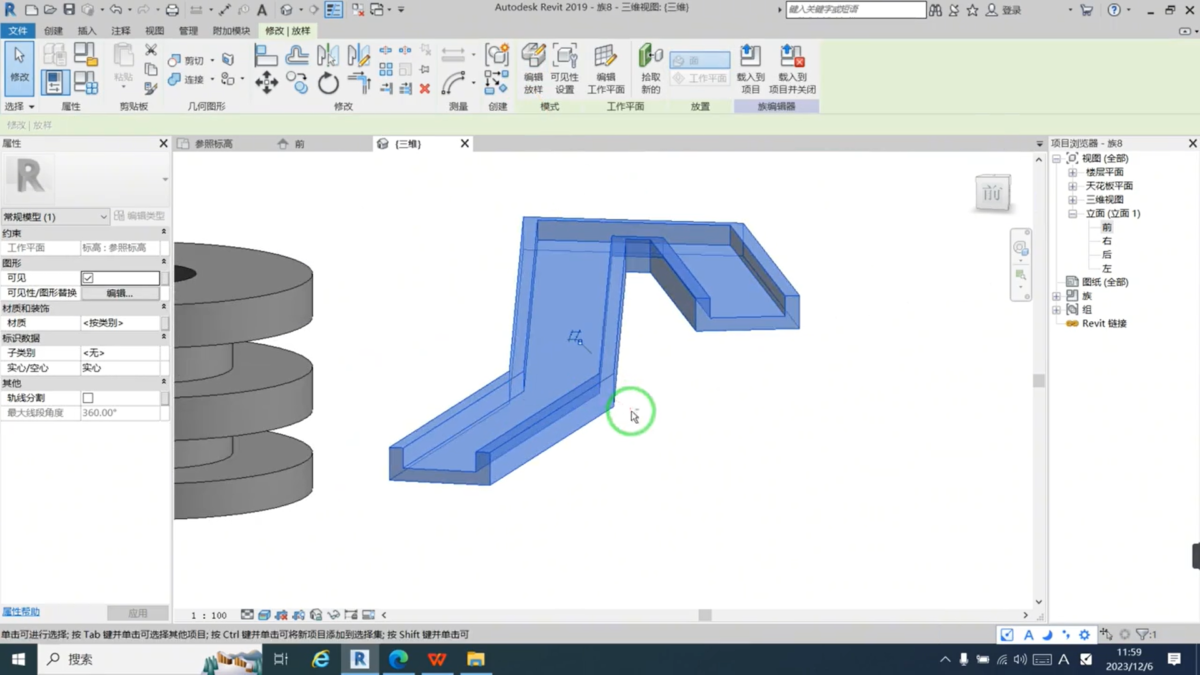Click 编辑工作平面 (Edit Work Plane)
Screen dimensions: 1200x675
pyautogui.click(x=606, y=69)
